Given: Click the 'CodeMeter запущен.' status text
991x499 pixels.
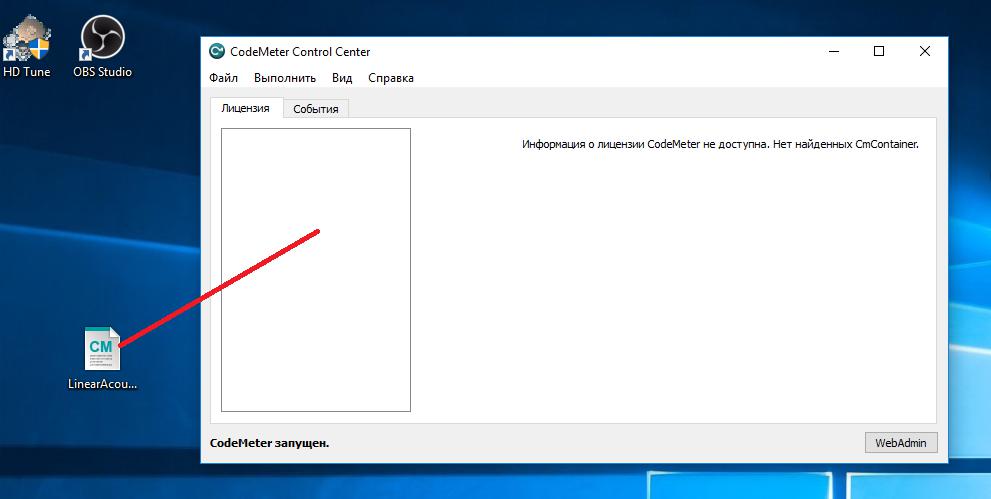Looking at the screenshot, I should coord(269,443).
